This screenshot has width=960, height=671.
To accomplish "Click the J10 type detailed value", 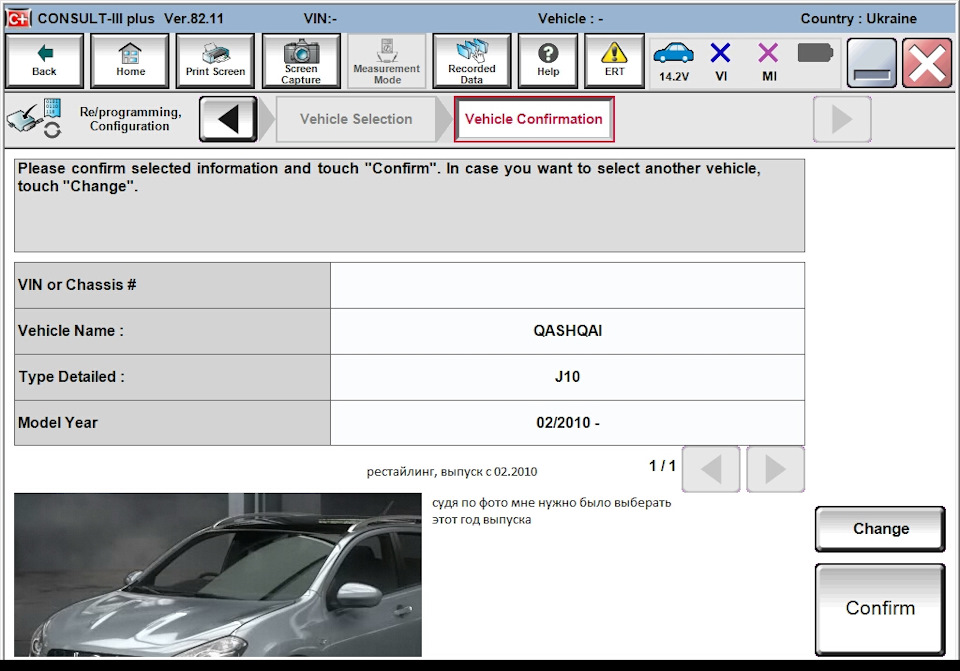I will click(x=567, y=377).
